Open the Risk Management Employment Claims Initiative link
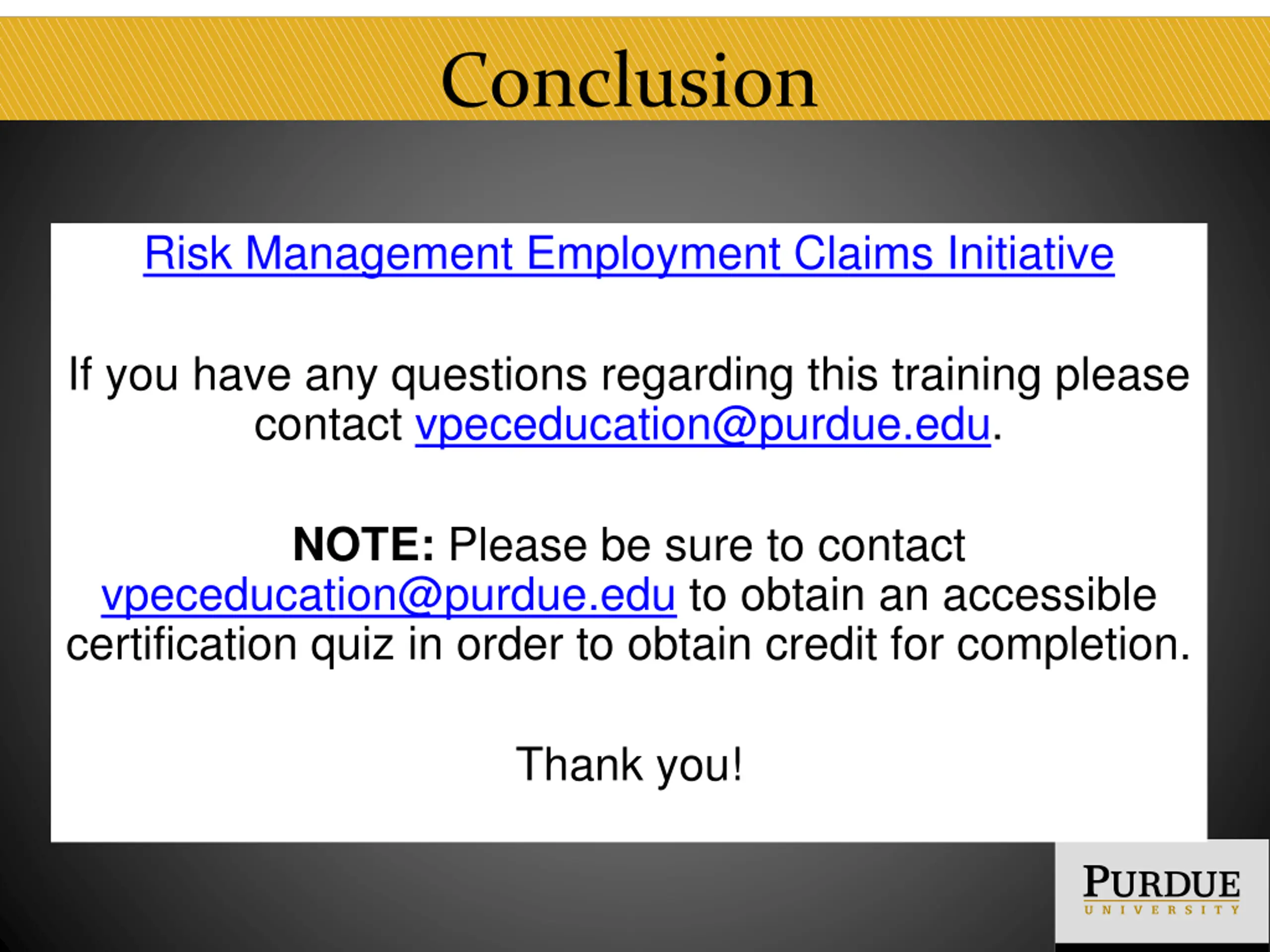 click(x=629, y=254)
